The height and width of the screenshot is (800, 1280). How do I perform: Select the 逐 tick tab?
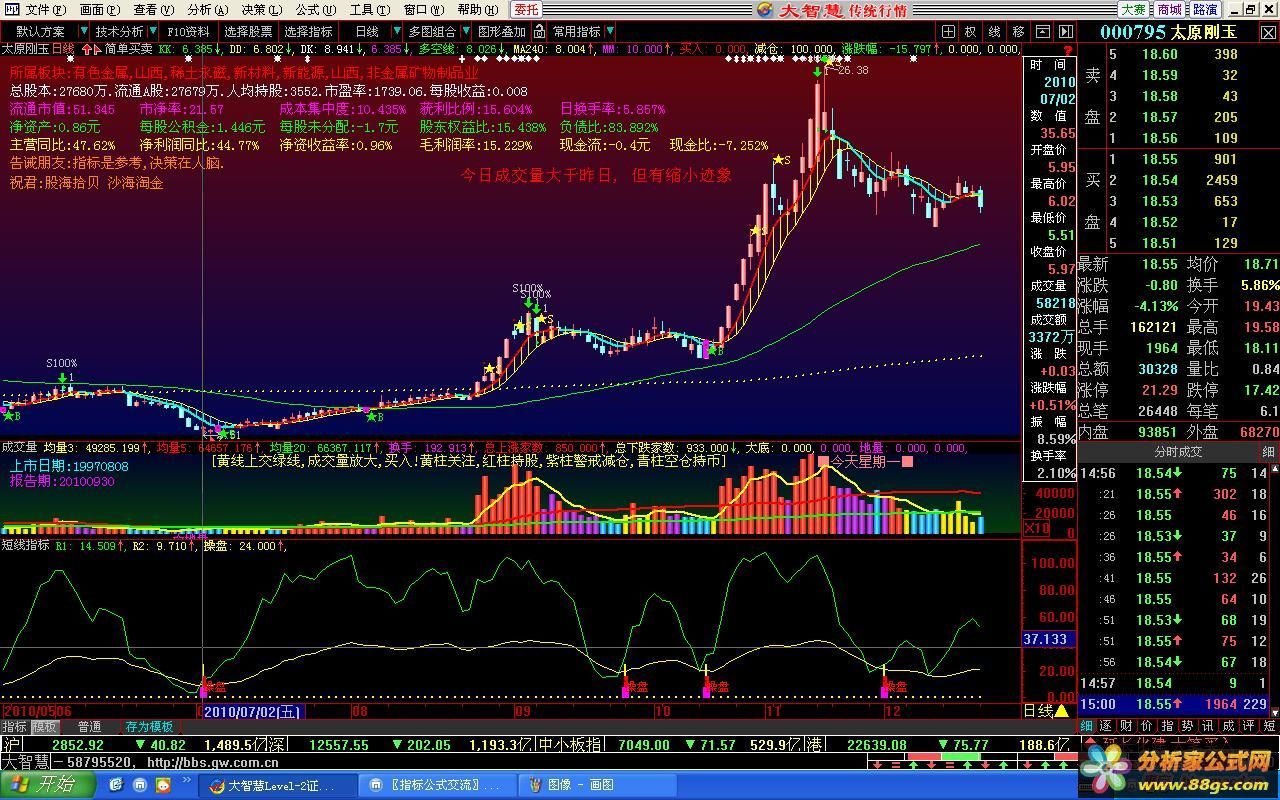[1106, 726]
